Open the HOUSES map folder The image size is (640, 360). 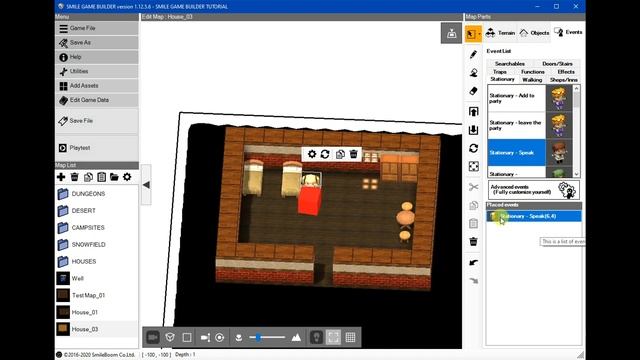97,261
